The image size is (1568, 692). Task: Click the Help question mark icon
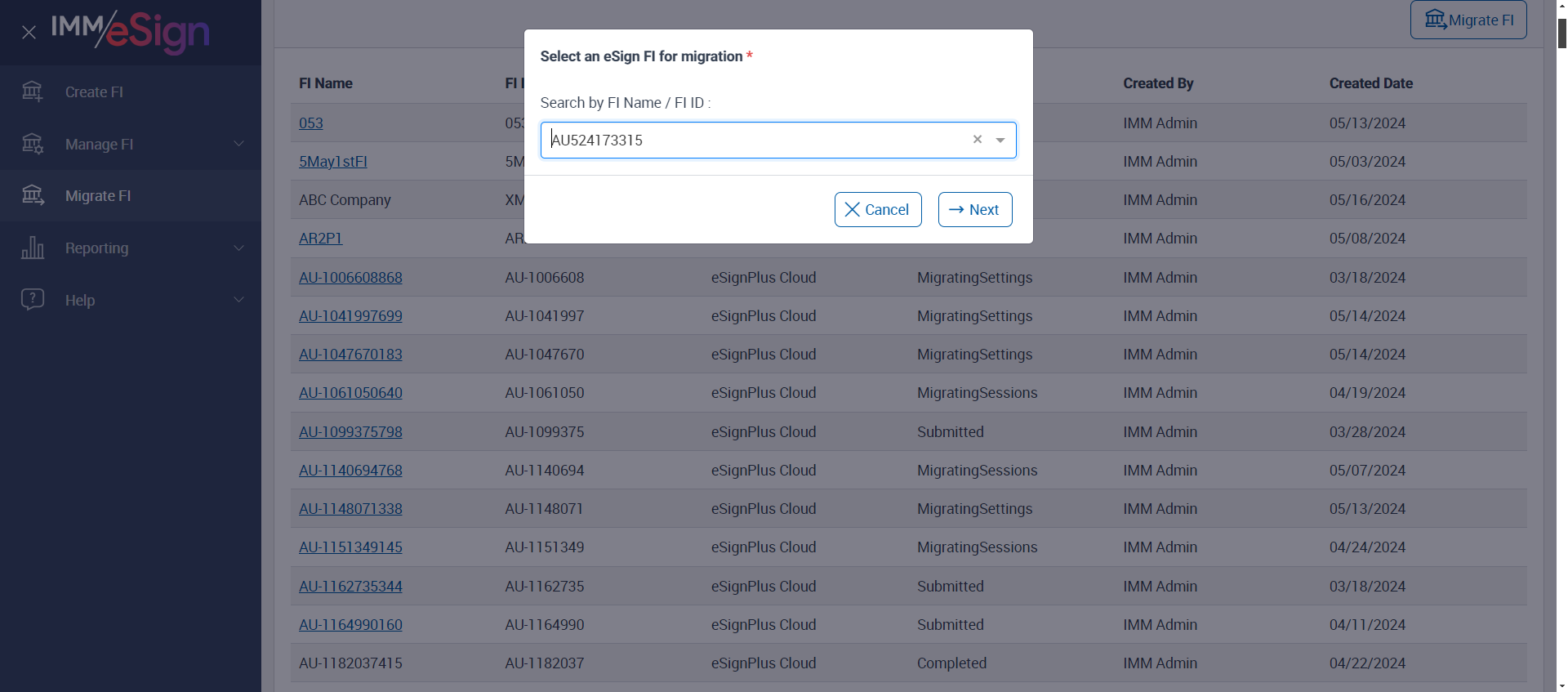33,300
